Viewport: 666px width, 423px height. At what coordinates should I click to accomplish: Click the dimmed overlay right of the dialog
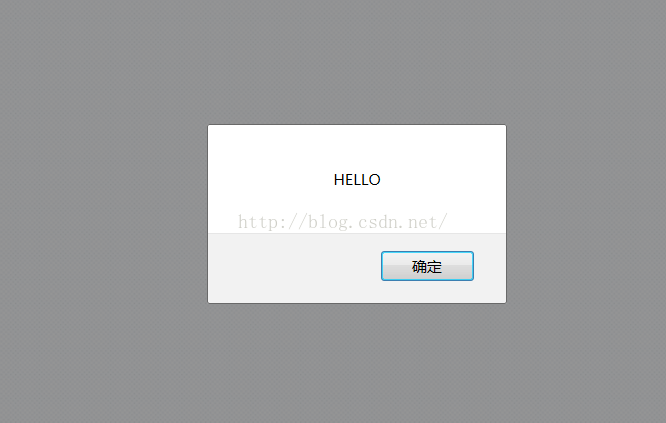[586, 214]
